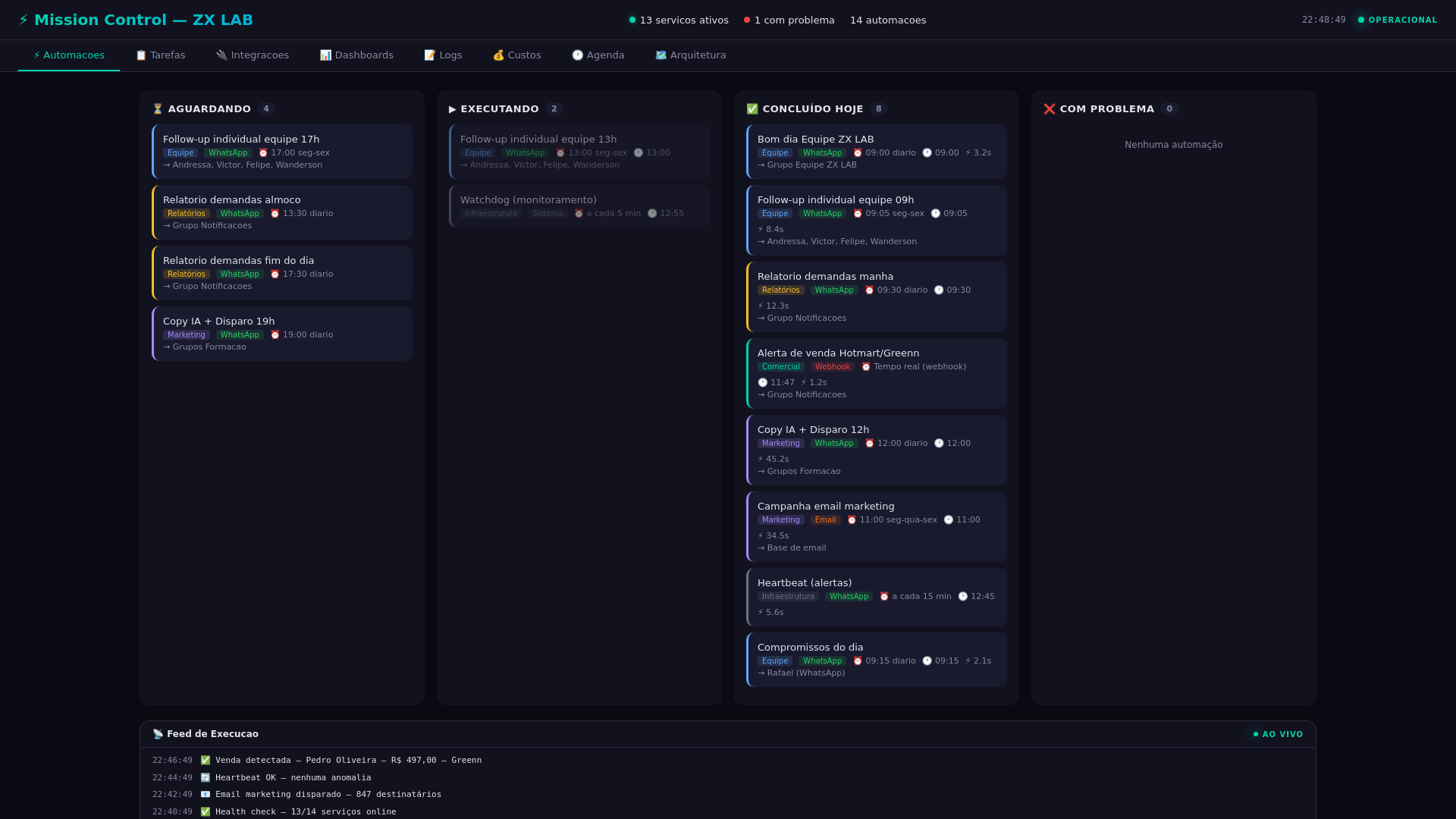Click the Infraestrutura tag on the Heartbeat card
Viewport: 1456px width, 819px height.
(x=788, y=597)
